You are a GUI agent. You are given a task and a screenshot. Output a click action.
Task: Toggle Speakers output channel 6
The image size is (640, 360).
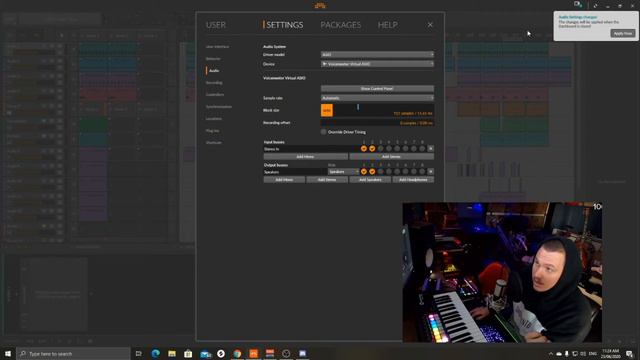pos(405,172)
